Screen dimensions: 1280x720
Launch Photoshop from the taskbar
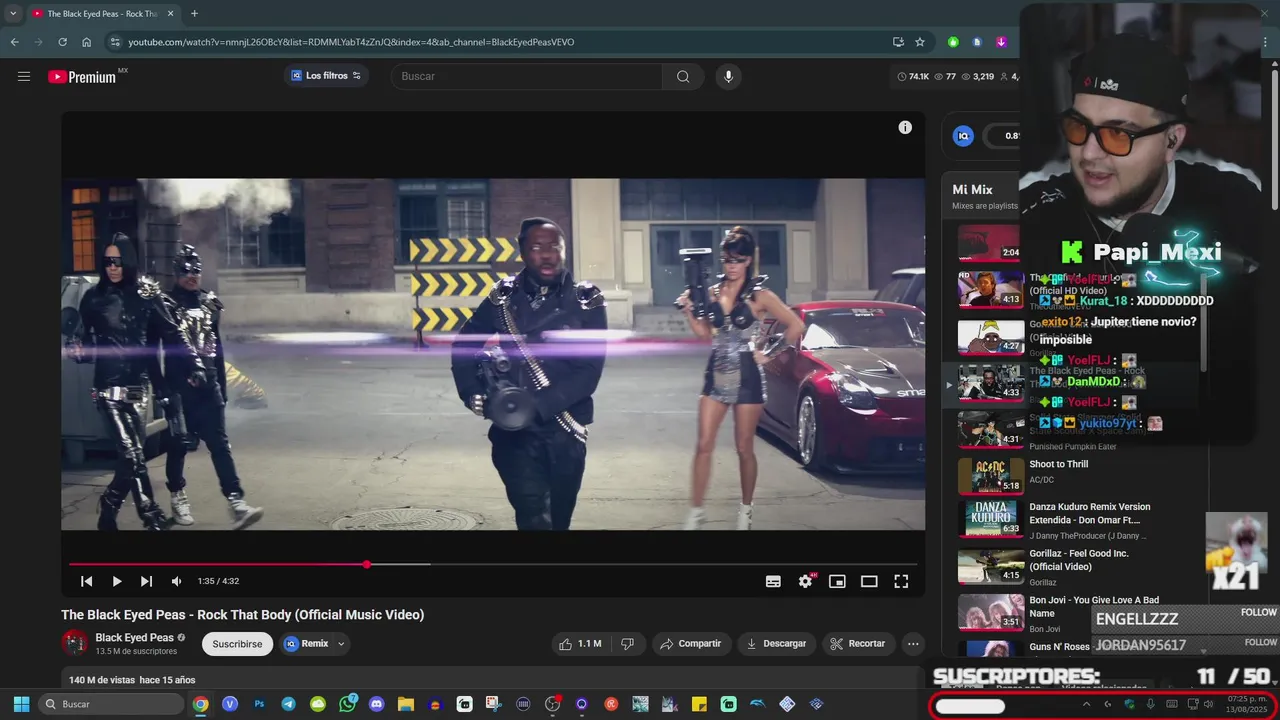(259, 704)
